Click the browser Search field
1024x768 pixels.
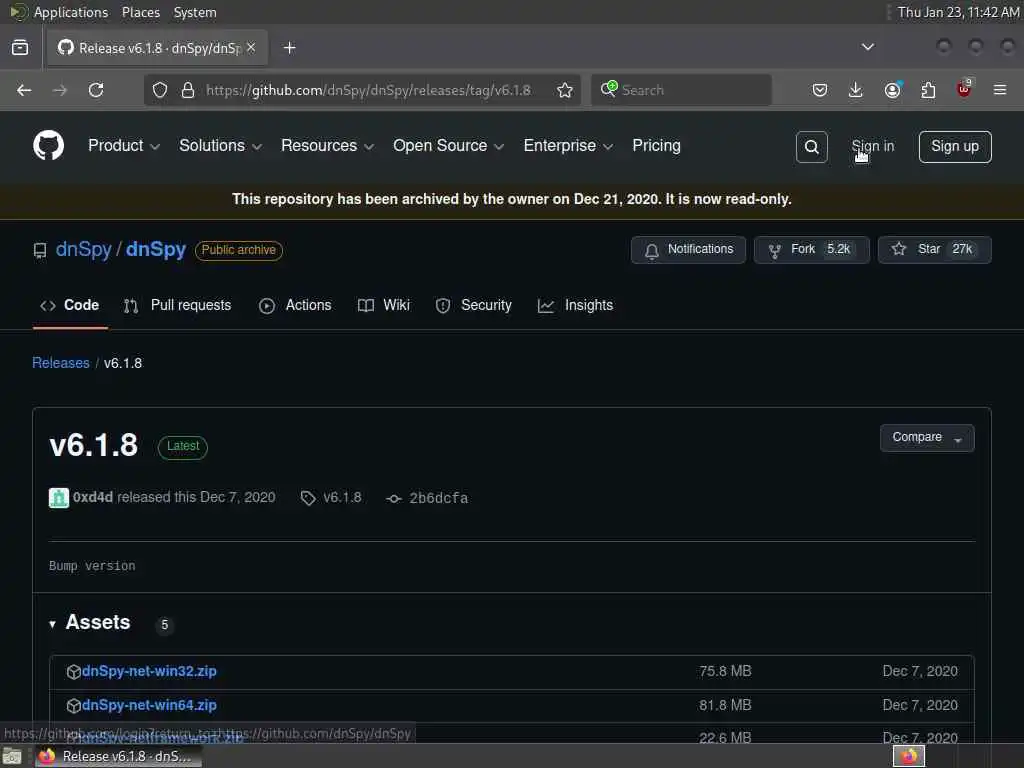[682, 90]
